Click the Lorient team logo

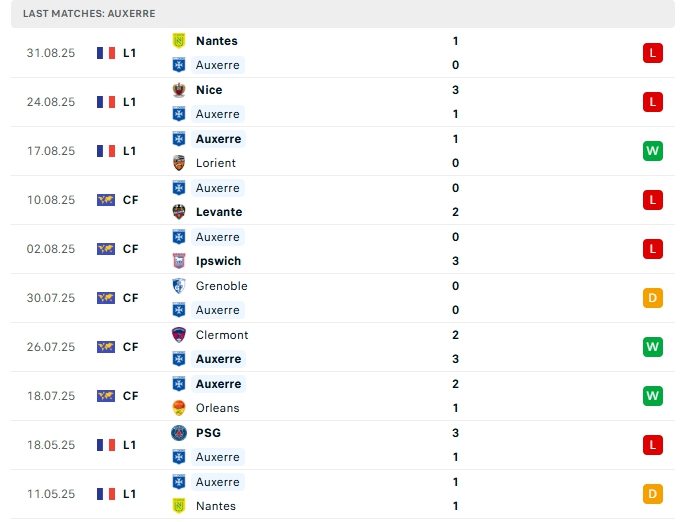[x=180, y=163]
